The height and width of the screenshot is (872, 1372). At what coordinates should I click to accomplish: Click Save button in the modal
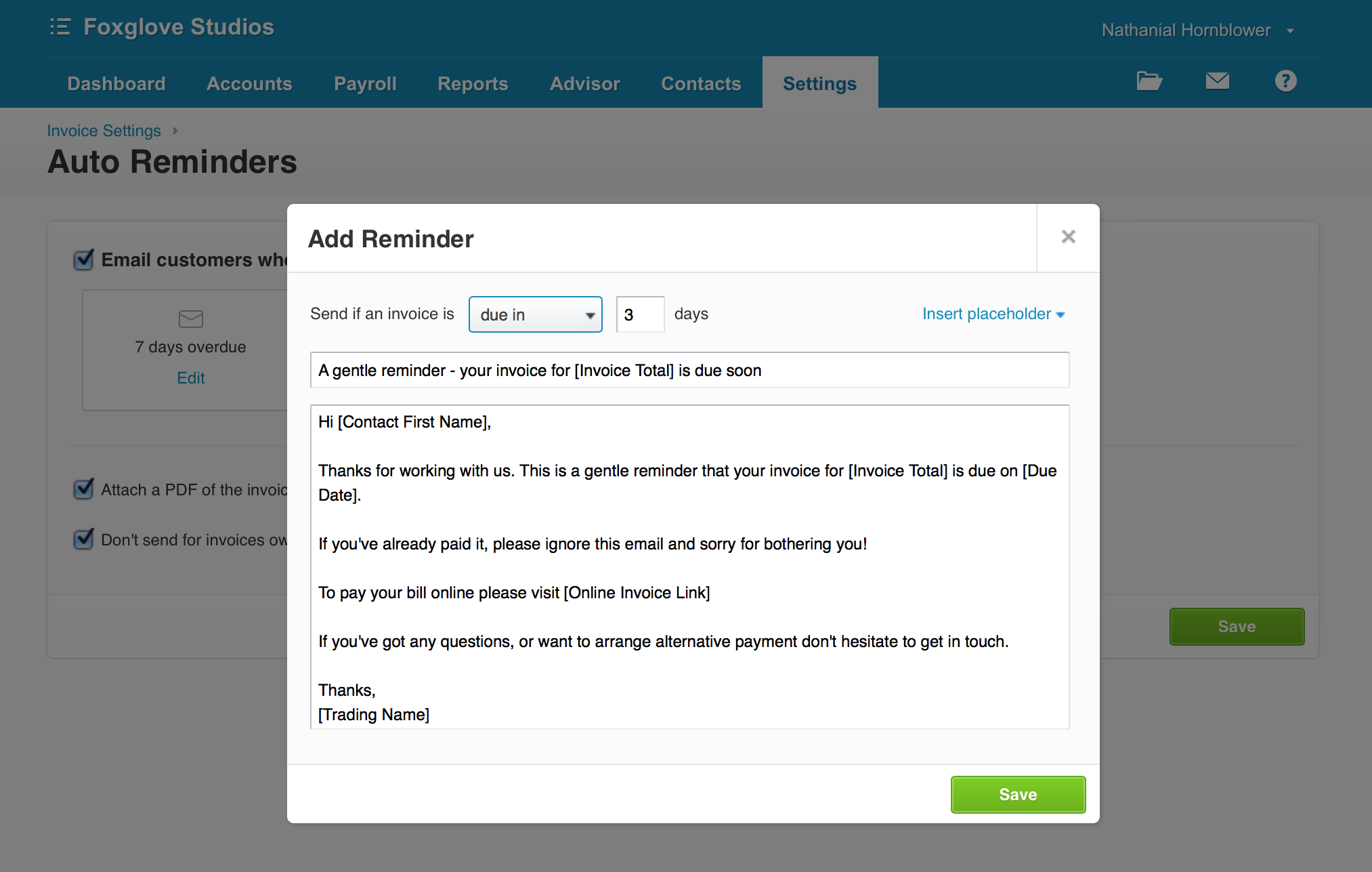[1018, 794]
